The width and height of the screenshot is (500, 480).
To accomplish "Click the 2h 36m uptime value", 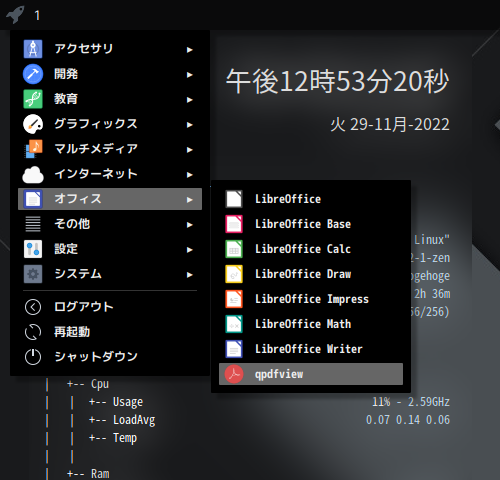I will click(432, 294).
